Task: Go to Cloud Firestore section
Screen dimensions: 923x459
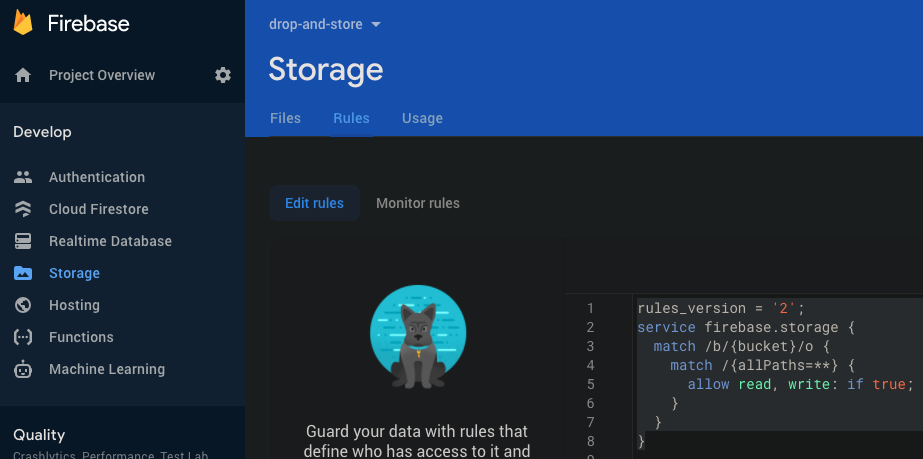Action: 98,209
